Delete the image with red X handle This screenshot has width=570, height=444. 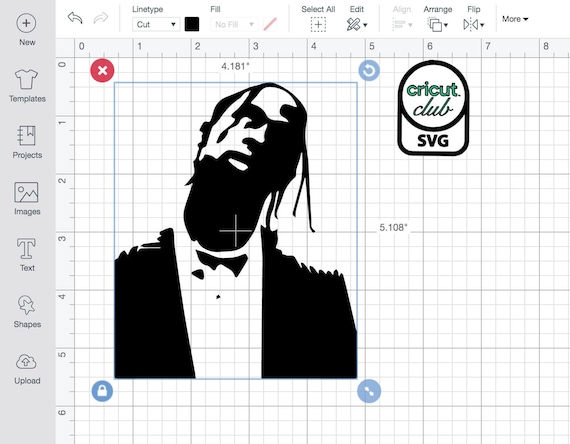click(x=102, y=71)
